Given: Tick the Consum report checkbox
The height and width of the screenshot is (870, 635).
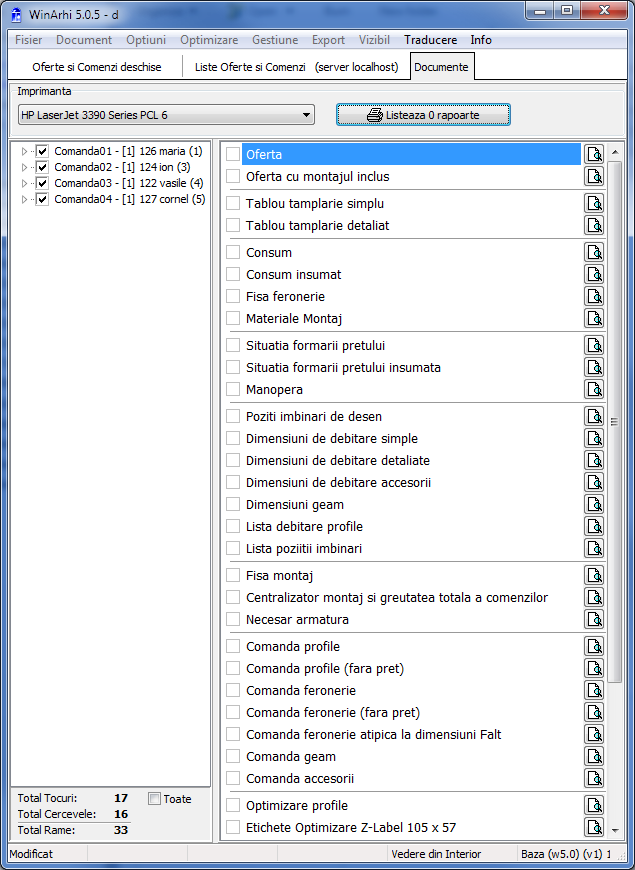Looking at the screenshot, I should pyautogui.click(x=233, y=252).
